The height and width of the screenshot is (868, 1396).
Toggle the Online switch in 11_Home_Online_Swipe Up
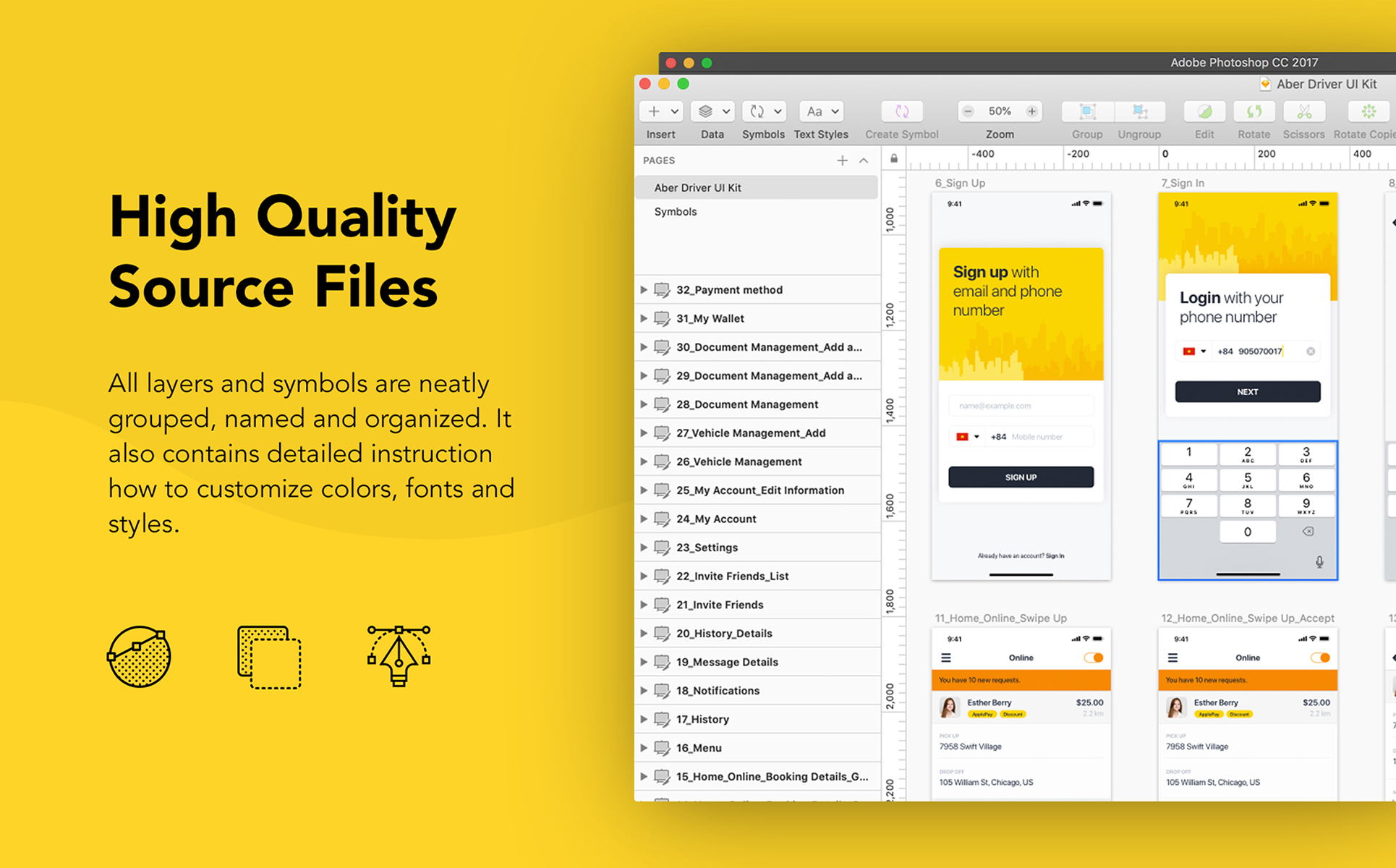(1094, 658)
